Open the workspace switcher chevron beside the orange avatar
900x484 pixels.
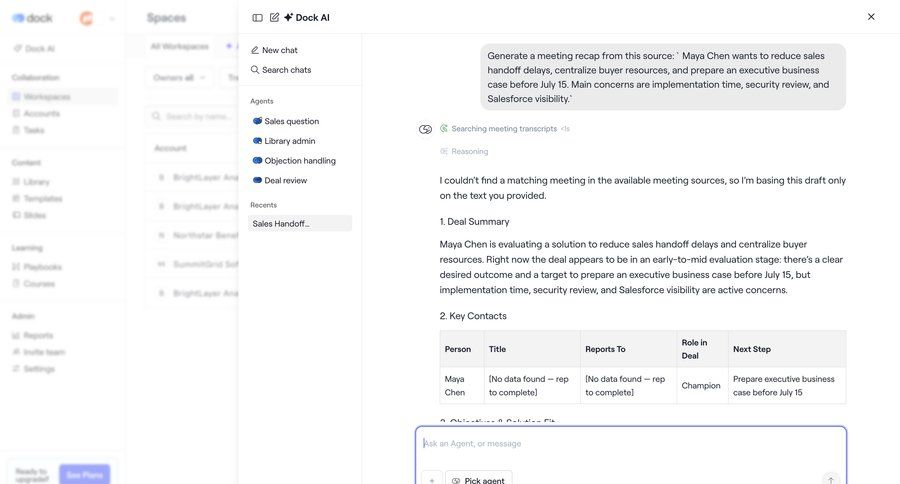point(111,18)
